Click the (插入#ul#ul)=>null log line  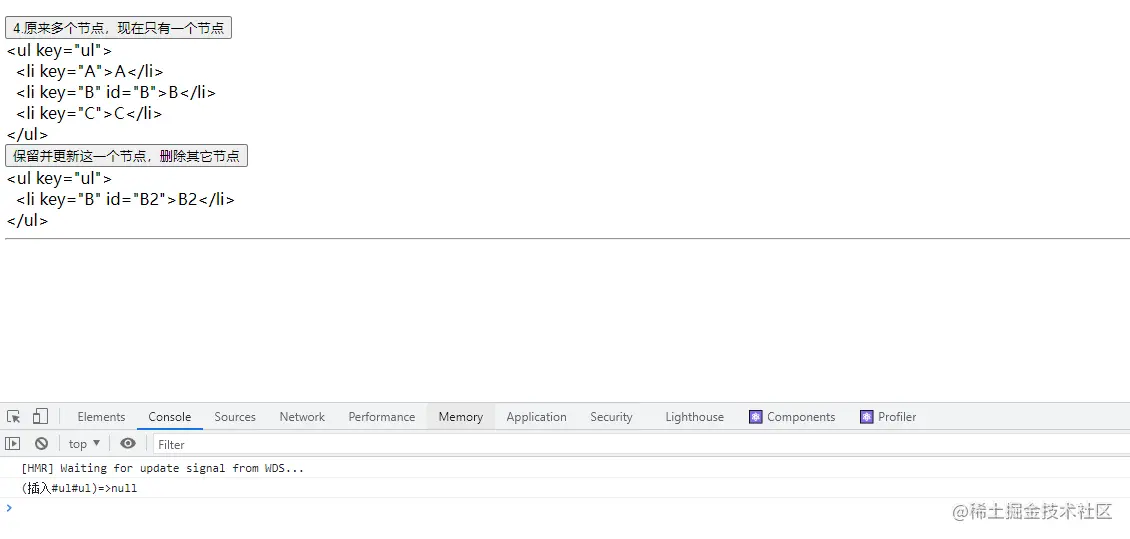(79, 489)
